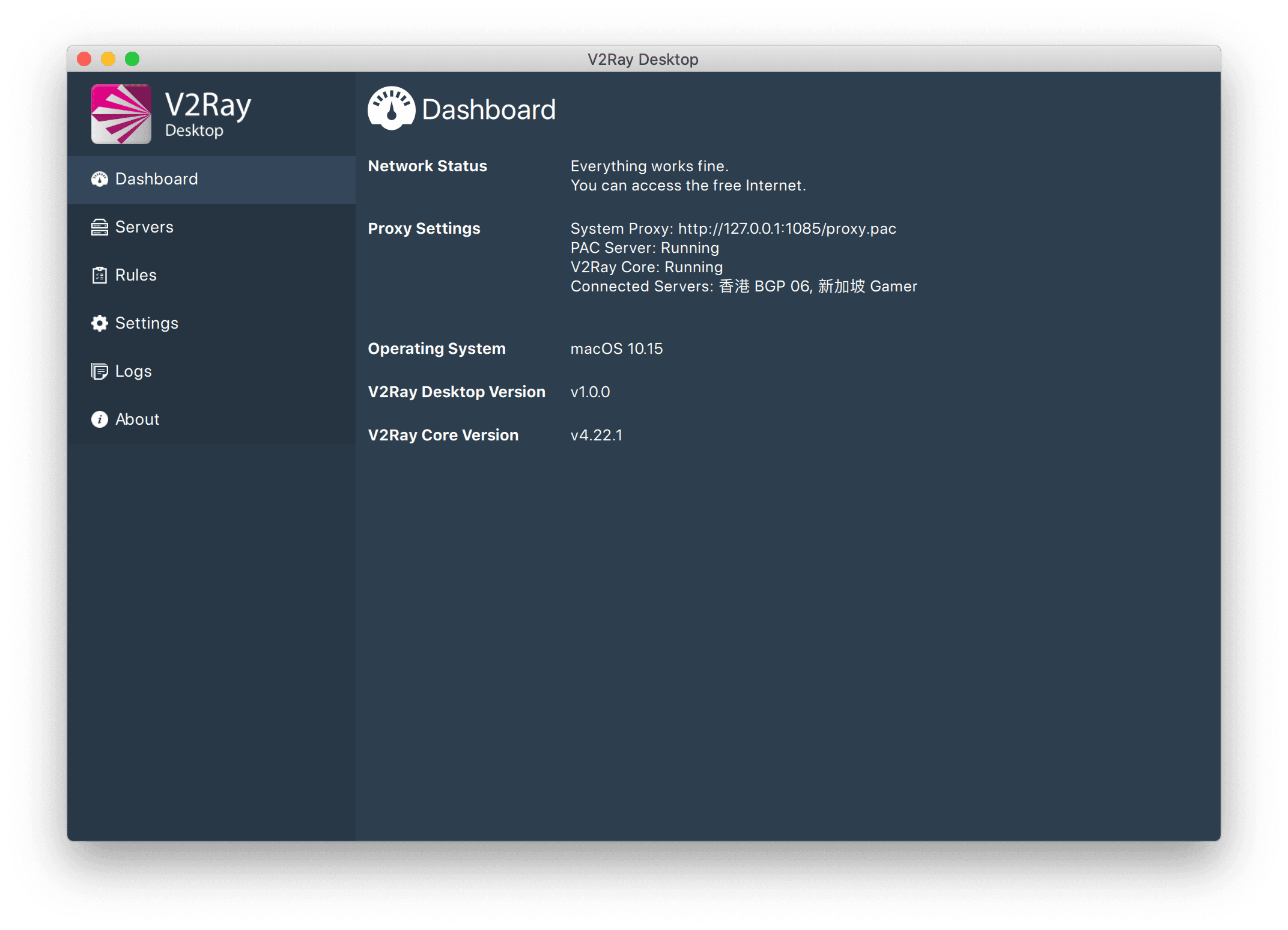
Task: Click the large Dashboard header gauge icon
Action: (392, 109)
